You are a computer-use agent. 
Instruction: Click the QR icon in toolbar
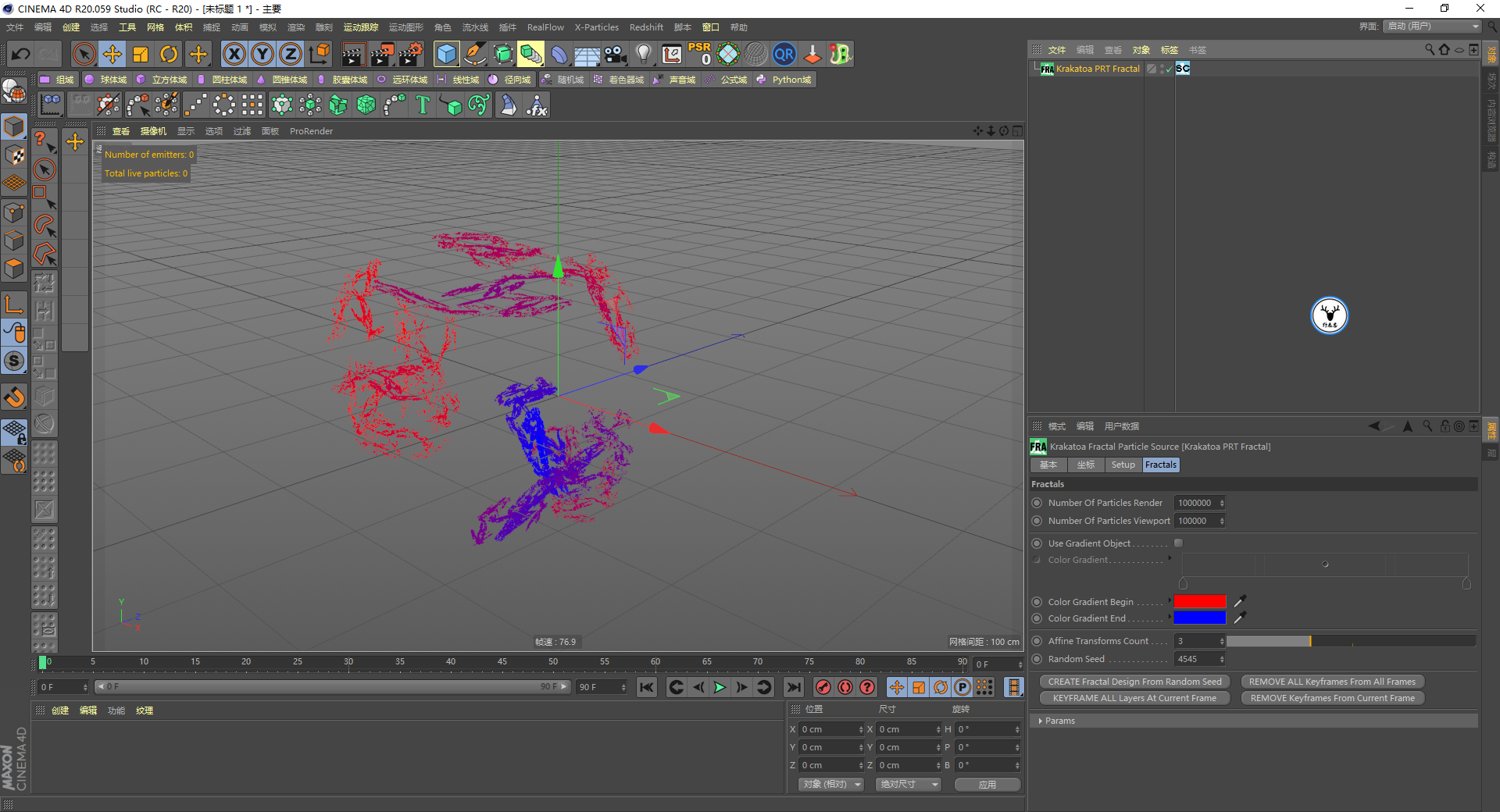pos(784,54)
